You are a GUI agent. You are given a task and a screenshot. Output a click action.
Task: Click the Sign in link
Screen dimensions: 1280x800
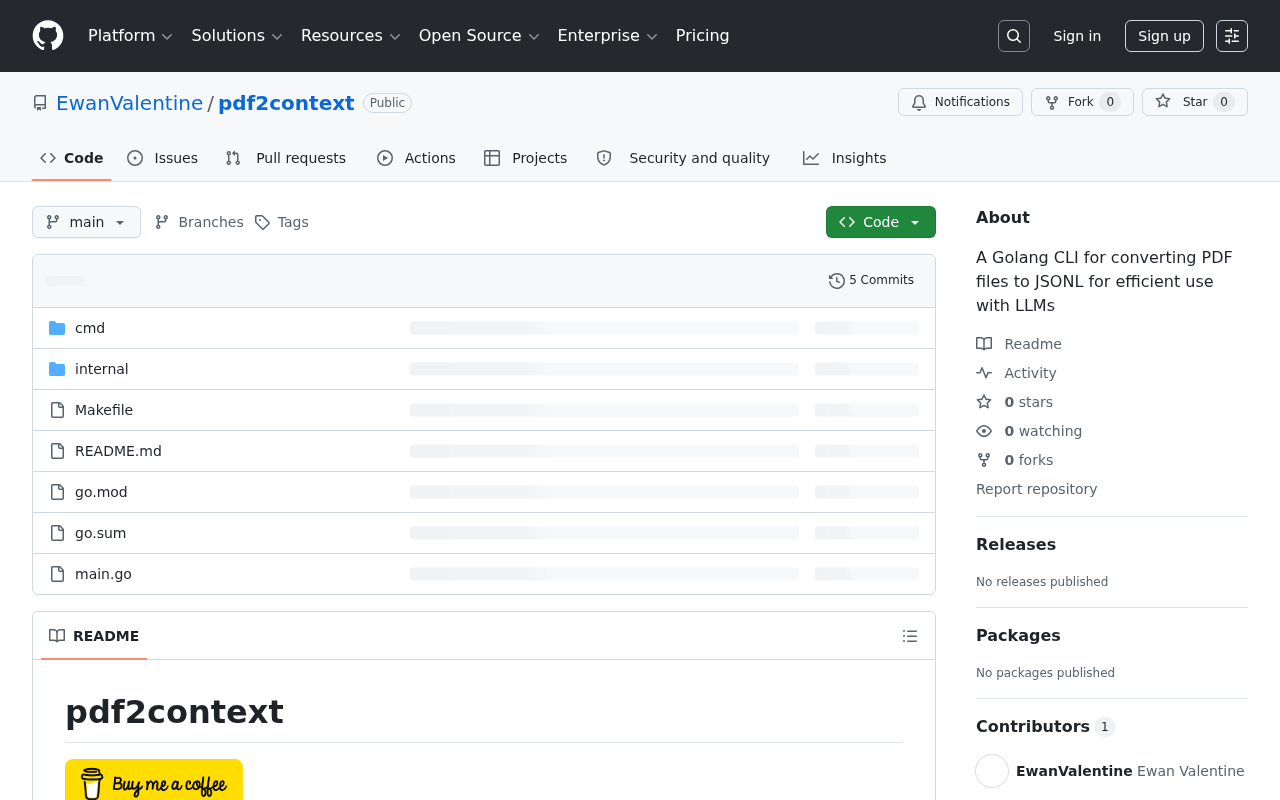click(1077, 36)
